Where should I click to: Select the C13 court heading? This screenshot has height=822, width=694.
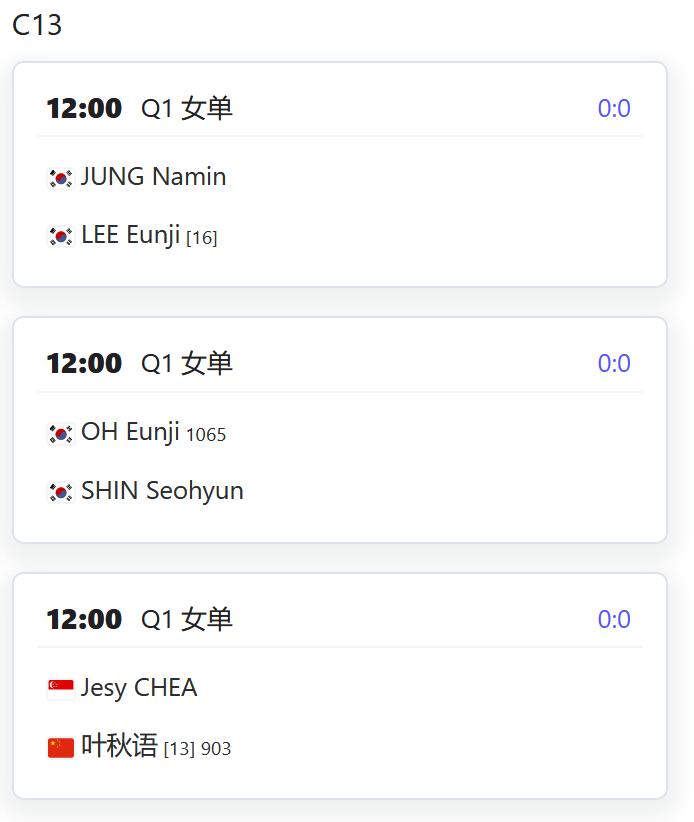coord(37,25)
